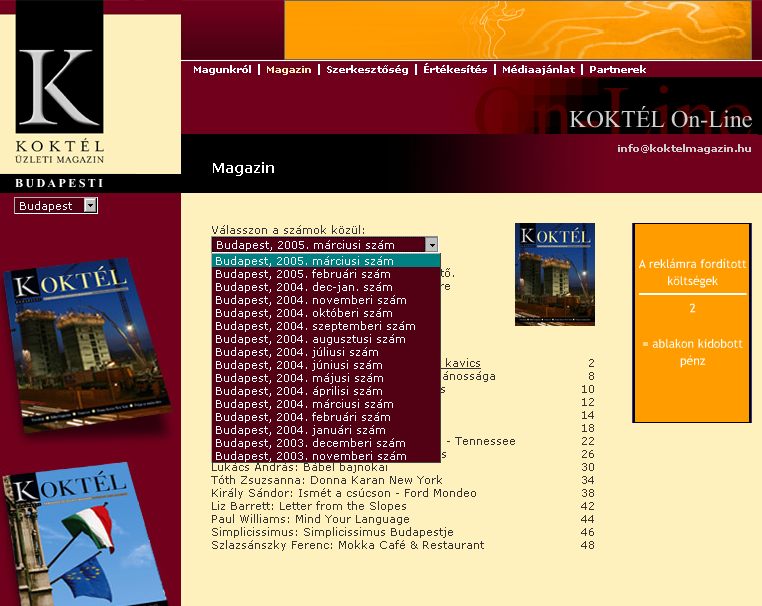Select Budapest, 2004. júliusi szám option
This screenshot has width=762, height=606.
326,352
